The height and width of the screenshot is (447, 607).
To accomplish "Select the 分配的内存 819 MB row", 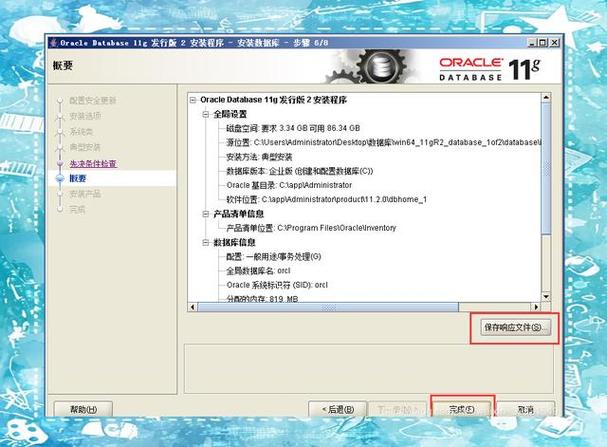I will pos(262,298).
